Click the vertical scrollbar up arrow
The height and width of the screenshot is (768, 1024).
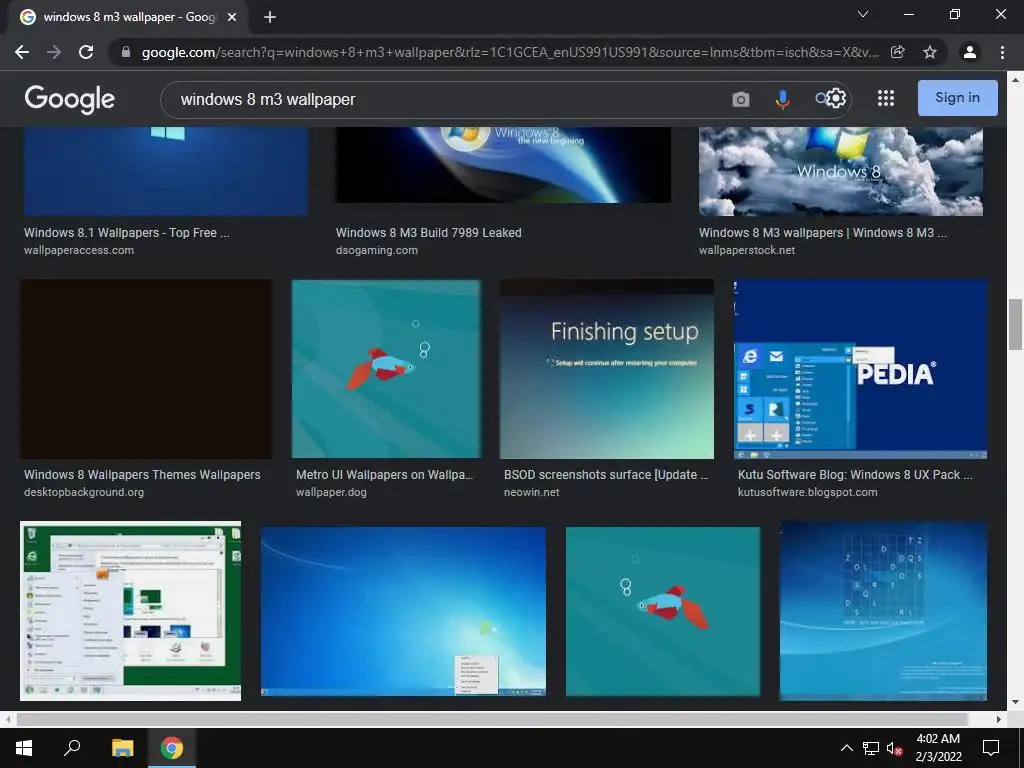[x=1016, y=80]
